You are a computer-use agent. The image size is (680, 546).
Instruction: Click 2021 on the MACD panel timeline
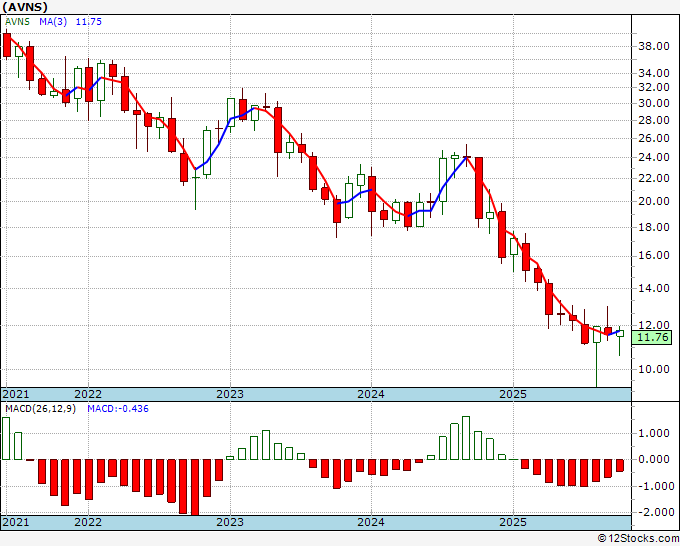(16, 522)
